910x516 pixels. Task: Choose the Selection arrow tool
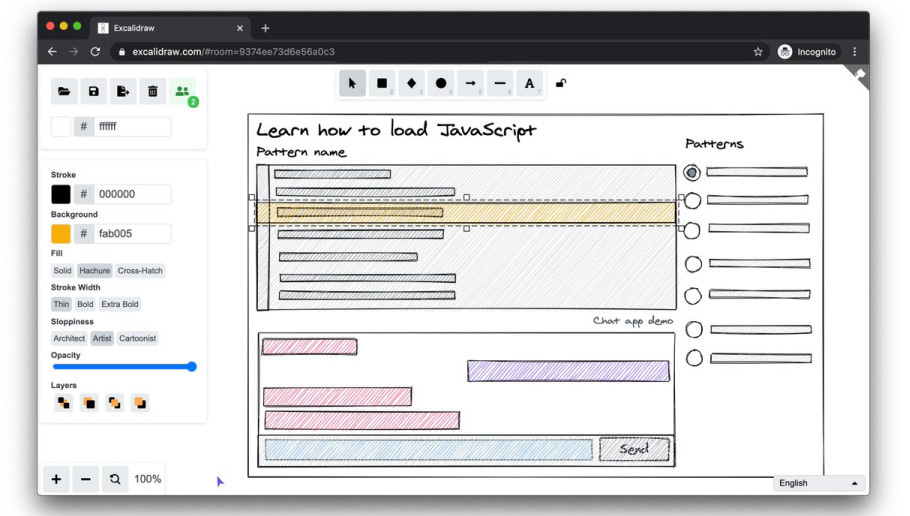point(352,84)
